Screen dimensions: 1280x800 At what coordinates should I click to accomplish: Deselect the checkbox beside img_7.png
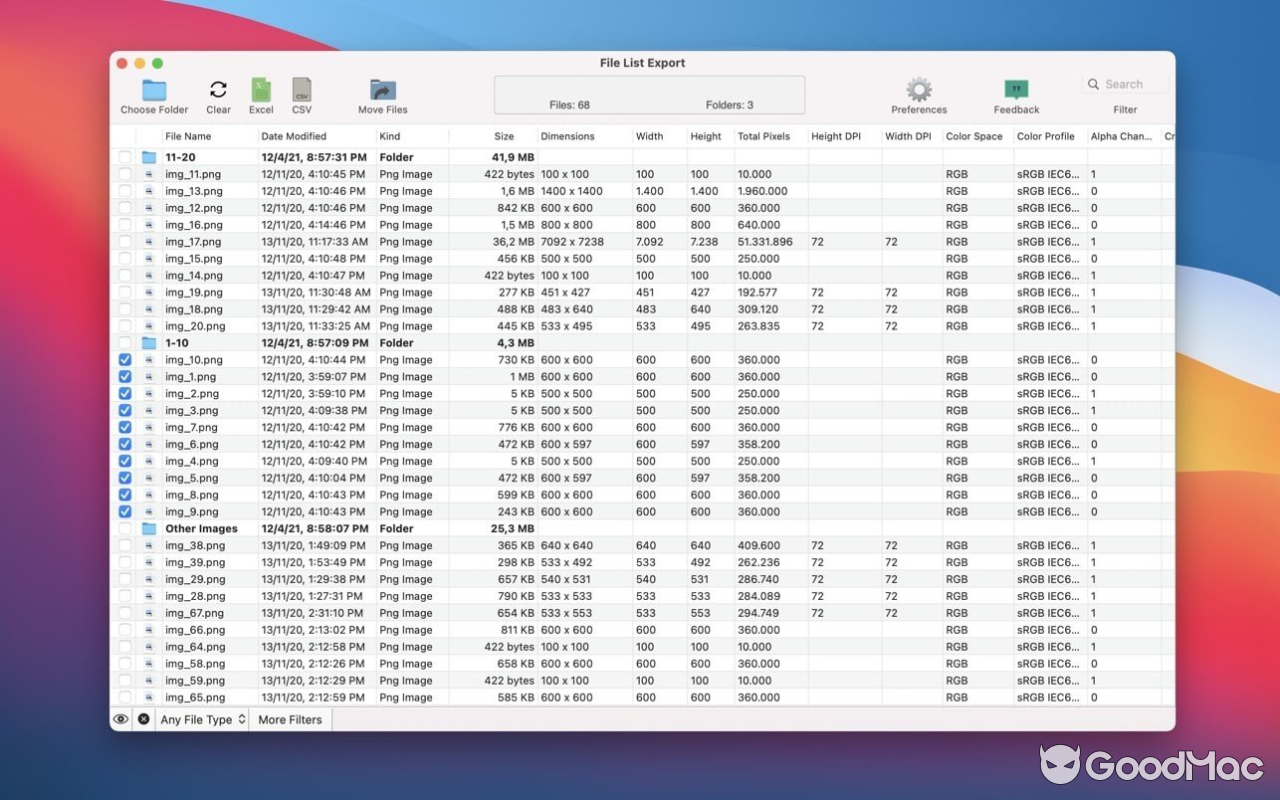point(124,426)
